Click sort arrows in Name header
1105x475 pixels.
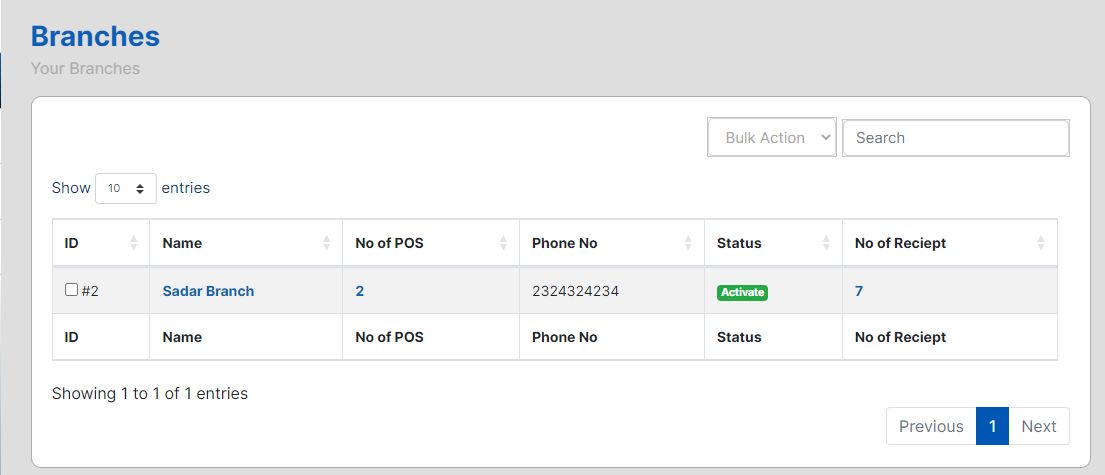click(327, 243)
